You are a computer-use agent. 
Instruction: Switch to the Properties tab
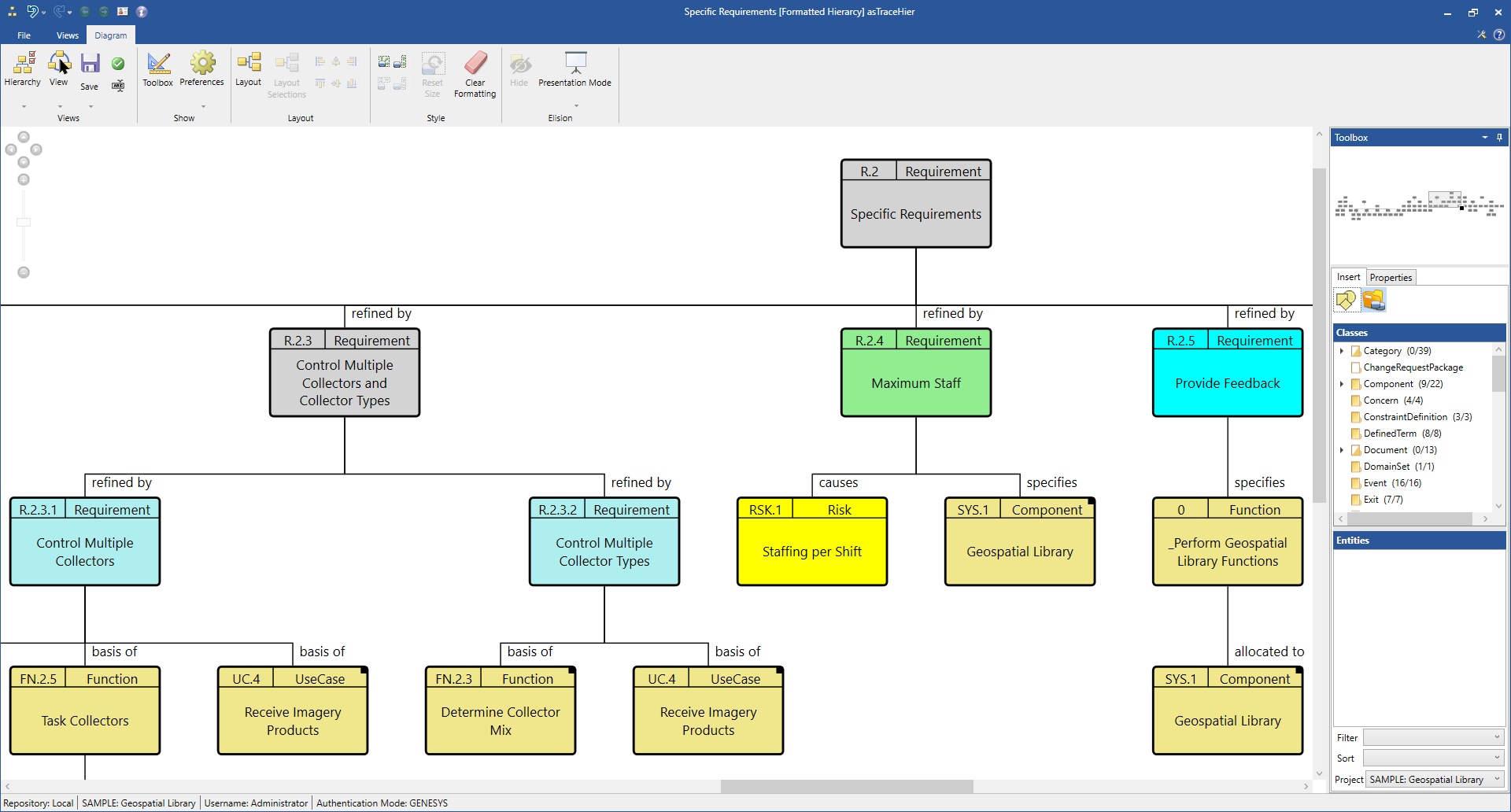(x=1391, y=277)
